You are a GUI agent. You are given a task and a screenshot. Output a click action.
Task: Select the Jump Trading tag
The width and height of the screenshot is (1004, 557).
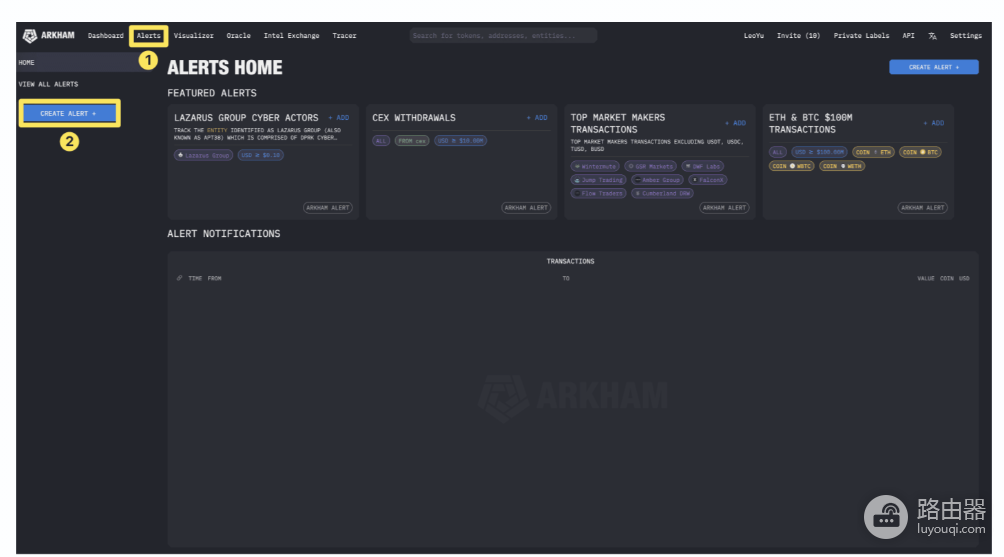tap(598, 180)
